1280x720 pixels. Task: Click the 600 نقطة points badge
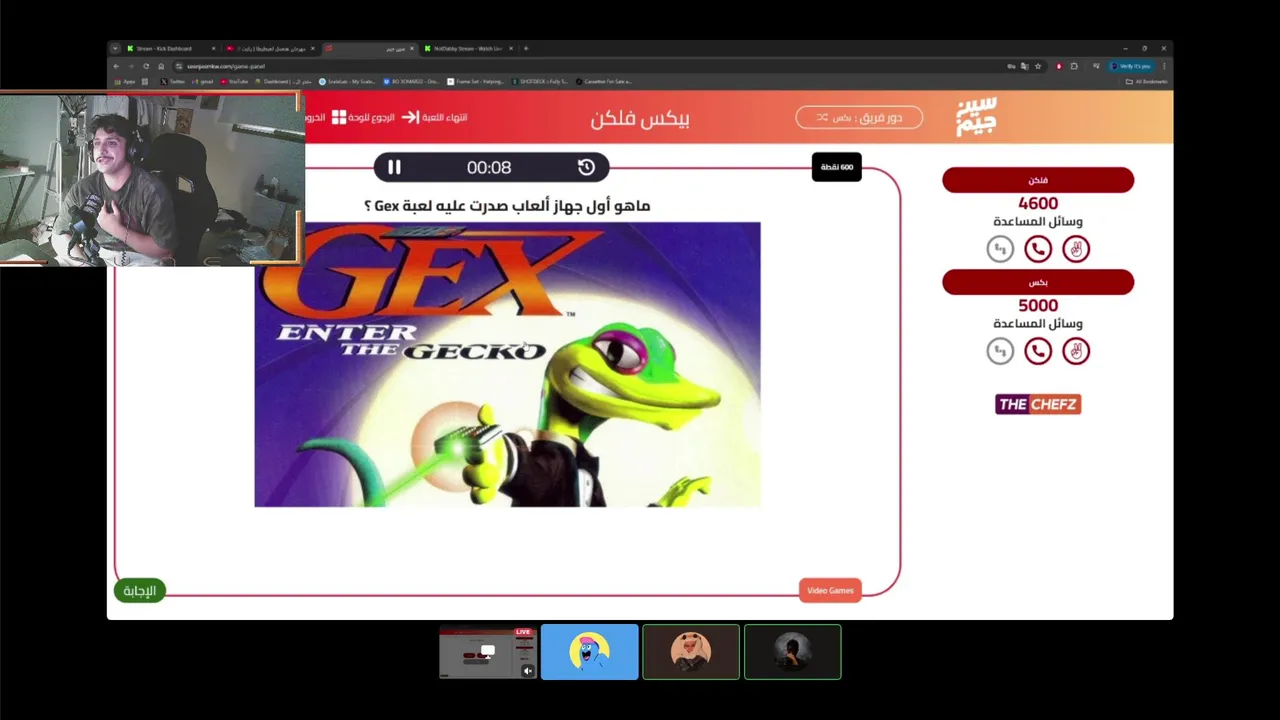(837, 167)
